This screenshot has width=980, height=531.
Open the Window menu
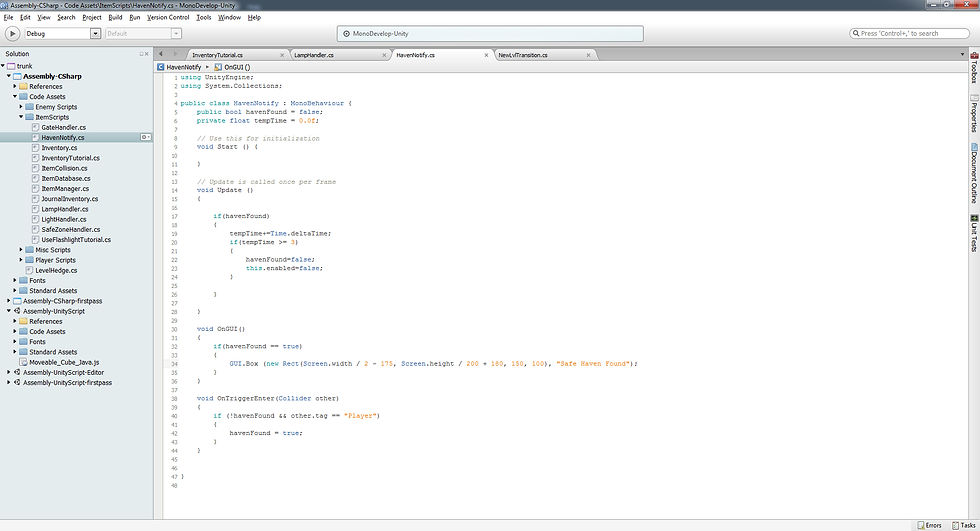229,17
